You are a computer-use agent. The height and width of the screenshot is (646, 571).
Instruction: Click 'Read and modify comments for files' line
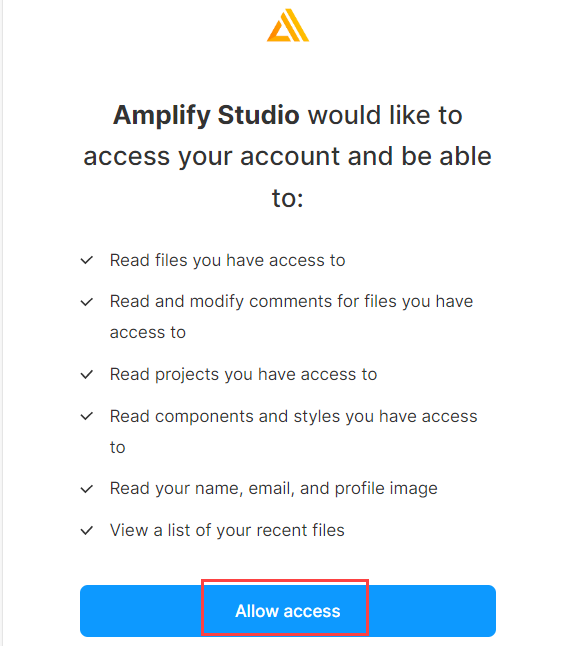pyautogui.click(x=291, y=302)
